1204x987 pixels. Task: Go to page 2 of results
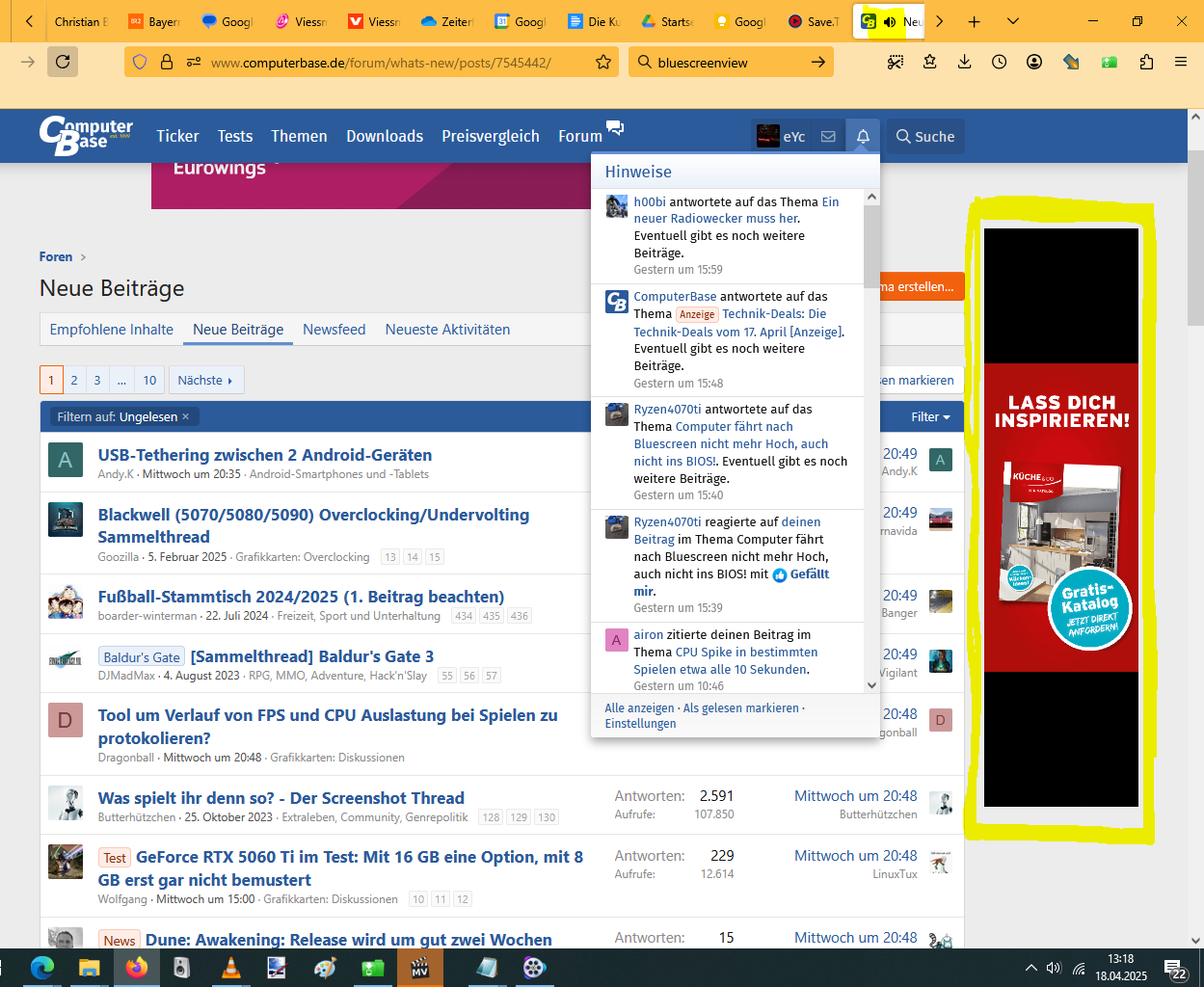pos(74,380)
